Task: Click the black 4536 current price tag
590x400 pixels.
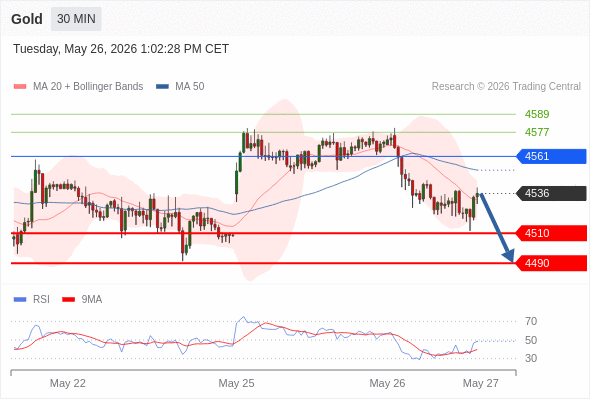Action: pyautogui.click(x=551, y=193)
